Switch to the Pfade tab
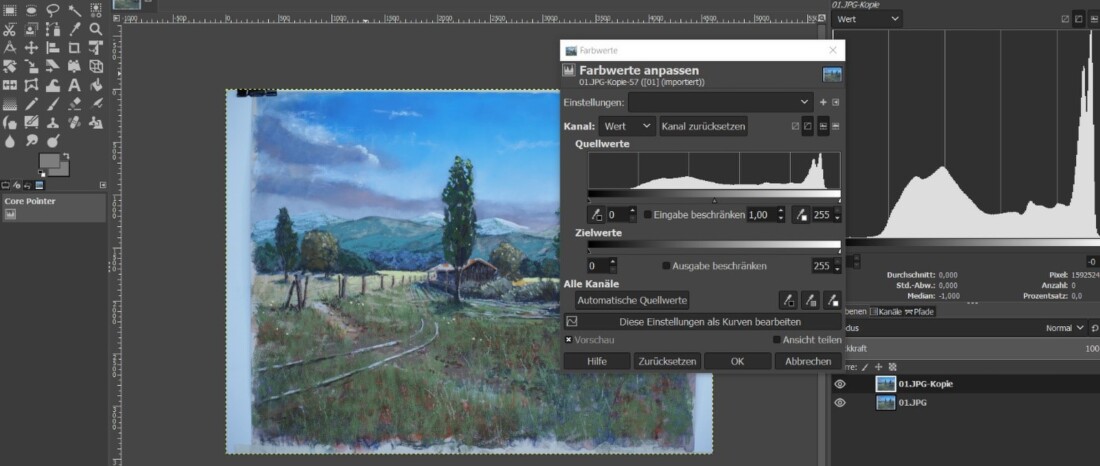Image resolution: width=1100 pixels, height=466 pixels. (920, 312)
